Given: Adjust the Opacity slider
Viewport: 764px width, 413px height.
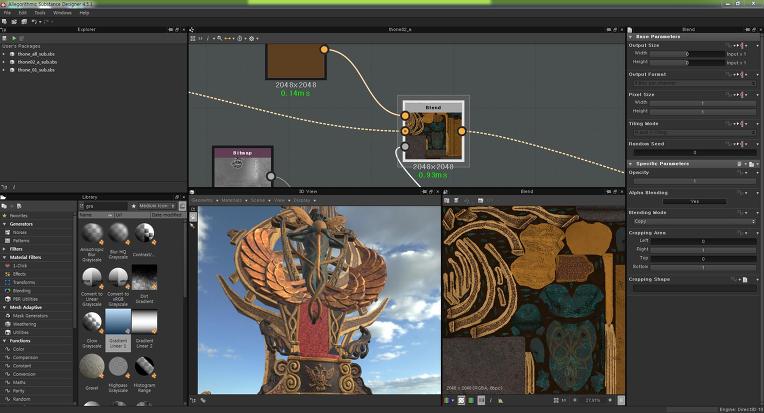Looking at the screenshot, I should coord(695,181).
